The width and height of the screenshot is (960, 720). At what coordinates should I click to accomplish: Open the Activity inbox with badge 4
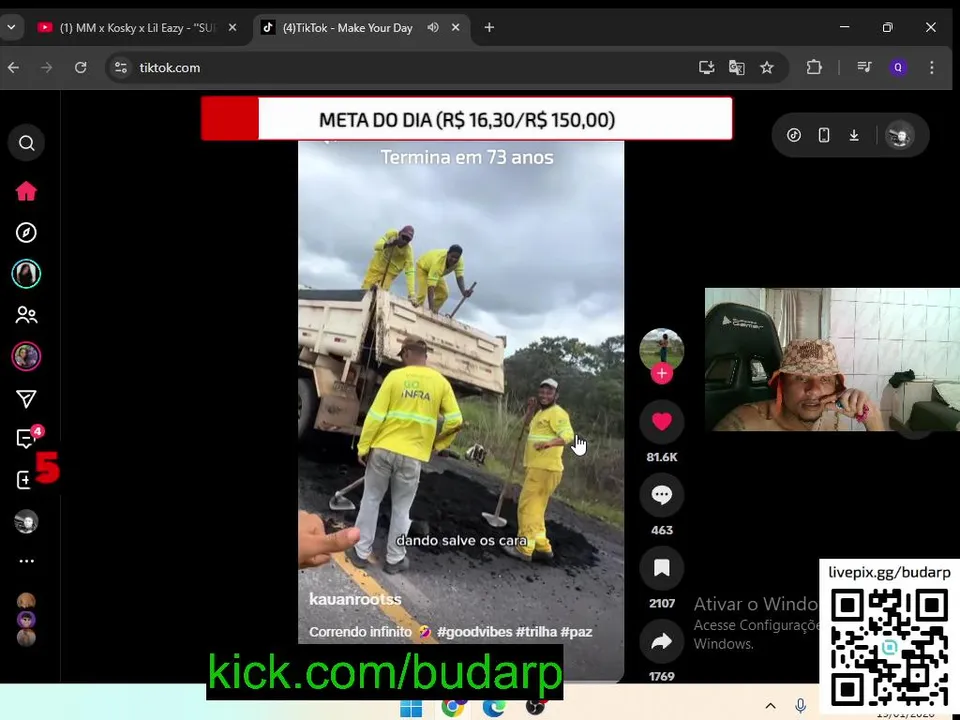pyautogui.click(x=28, y=437)
